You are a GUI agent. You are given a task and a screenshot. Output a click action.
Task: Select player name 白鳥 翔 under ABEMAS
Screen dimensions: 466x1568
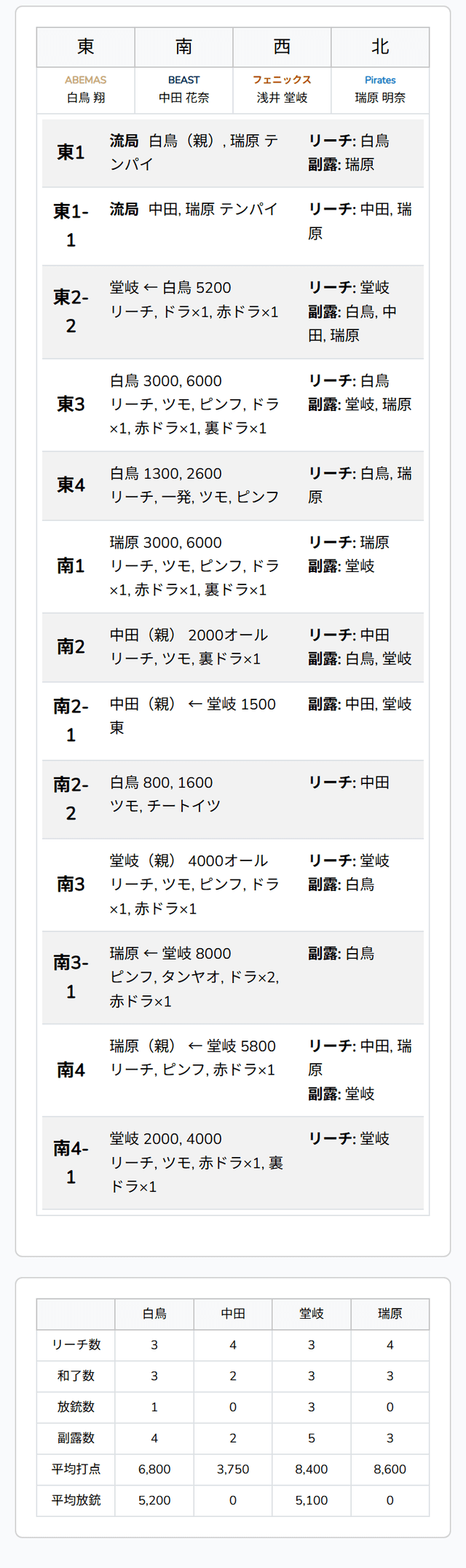(86, 98)
